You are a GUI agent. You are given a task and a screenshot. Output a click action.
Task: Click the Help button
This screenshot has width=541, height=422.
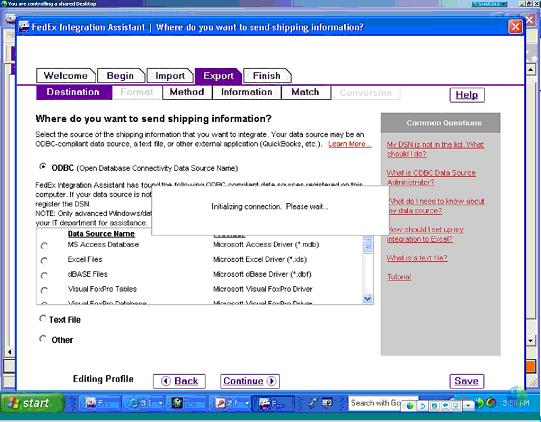tap(467, 95)
